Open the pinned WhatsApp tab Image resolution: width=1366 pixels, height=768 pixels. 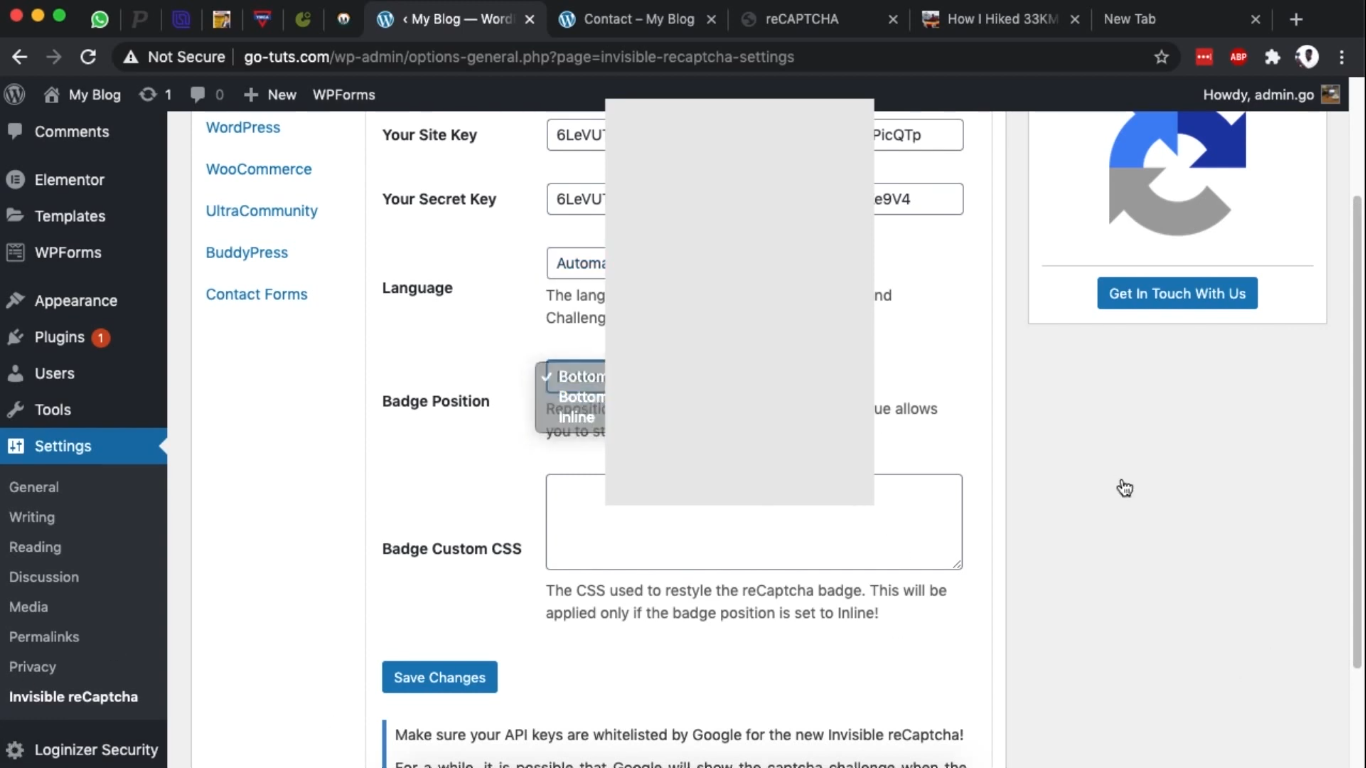[x=99, y=19]
